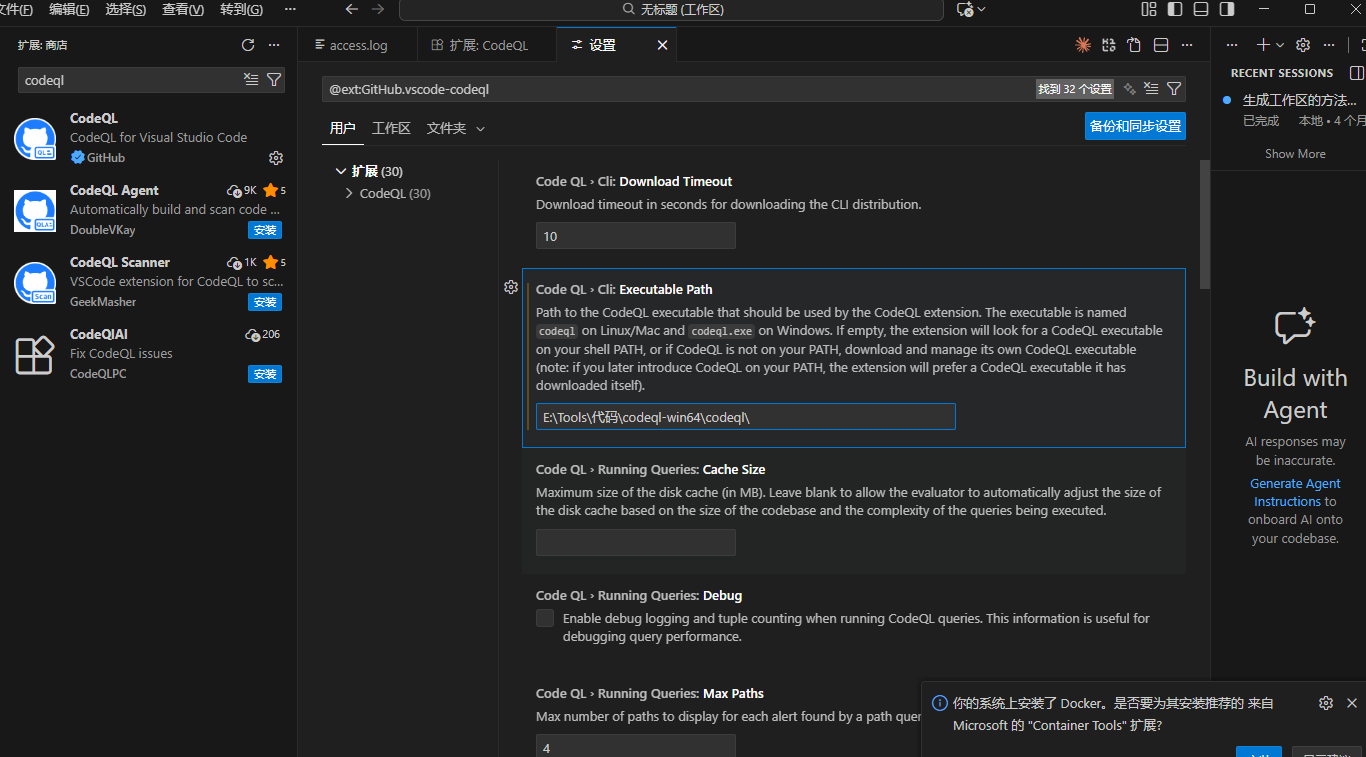Click the 备份和同步设置 button
Screen dimensions: 1366x757
pyautogui.click(x=1135, y=126)
